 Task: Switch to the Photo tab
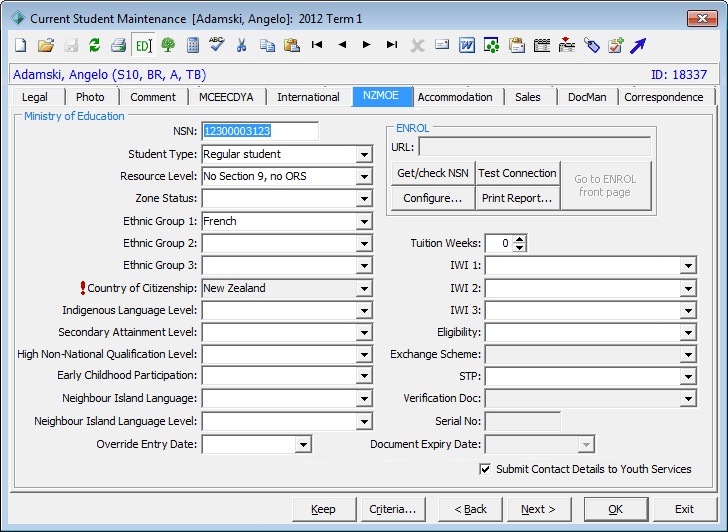pos(90,97)
